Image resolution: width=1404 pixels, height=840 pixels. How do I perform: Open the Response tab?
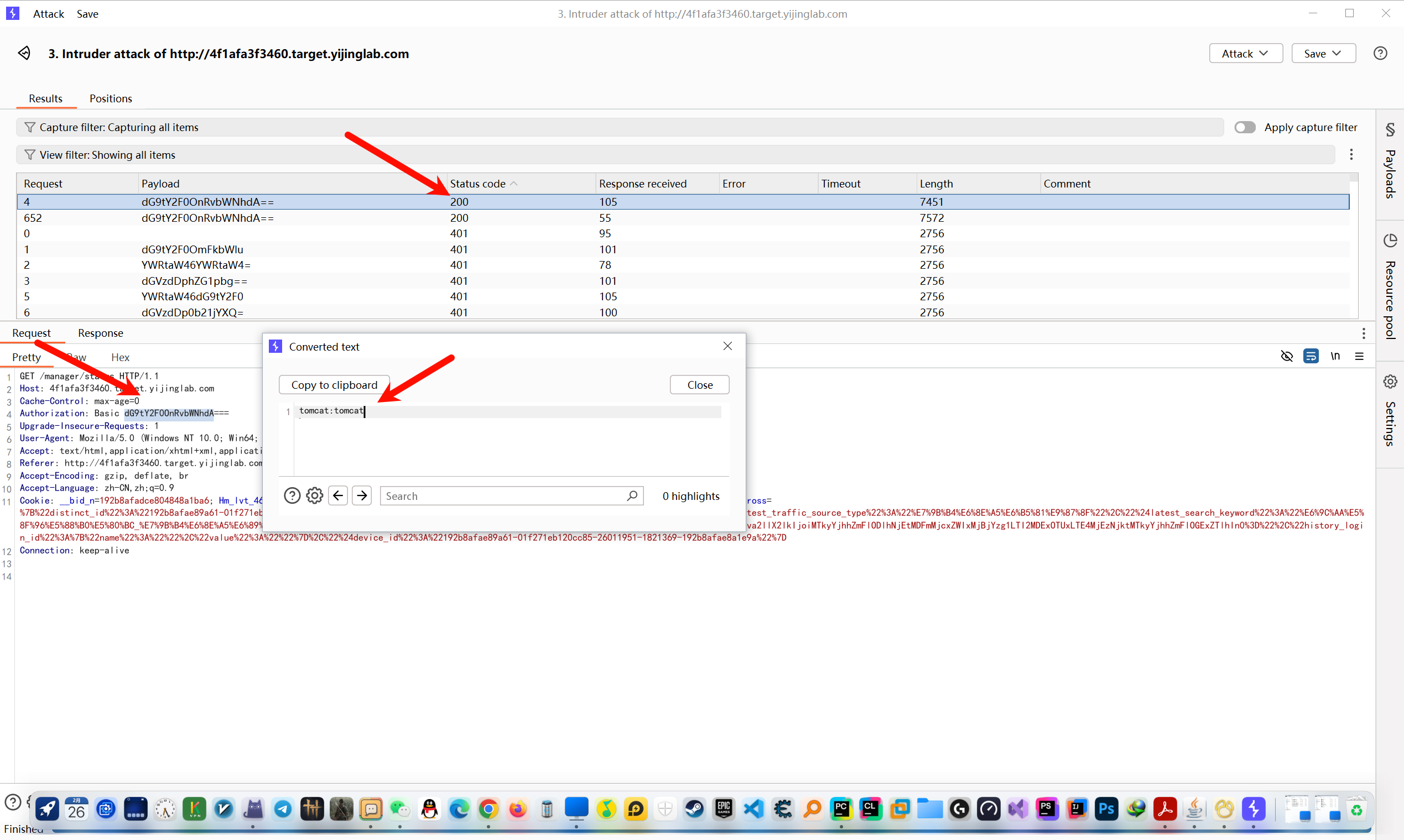100,333
